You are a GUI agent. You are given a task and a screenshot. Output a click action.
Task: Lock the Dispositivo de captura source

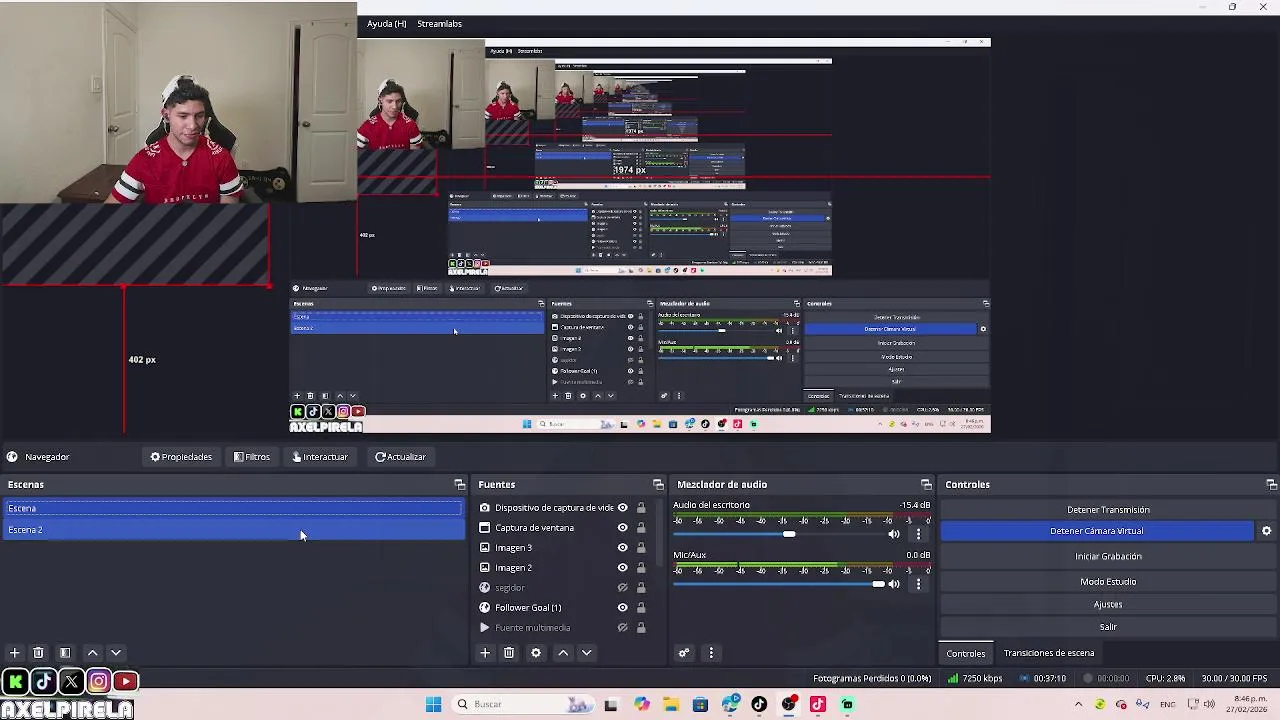[x=641, y=508]
